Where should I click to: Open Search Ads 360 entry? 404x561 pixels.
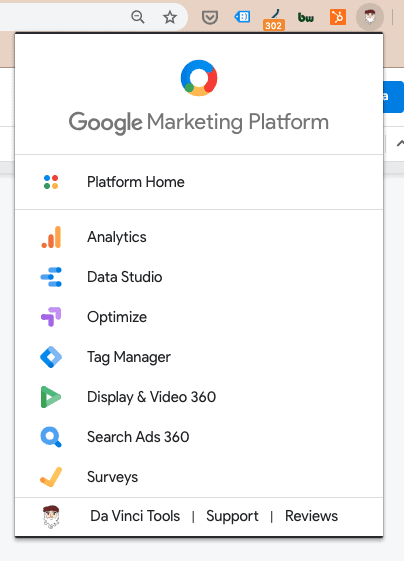[199, 437]
